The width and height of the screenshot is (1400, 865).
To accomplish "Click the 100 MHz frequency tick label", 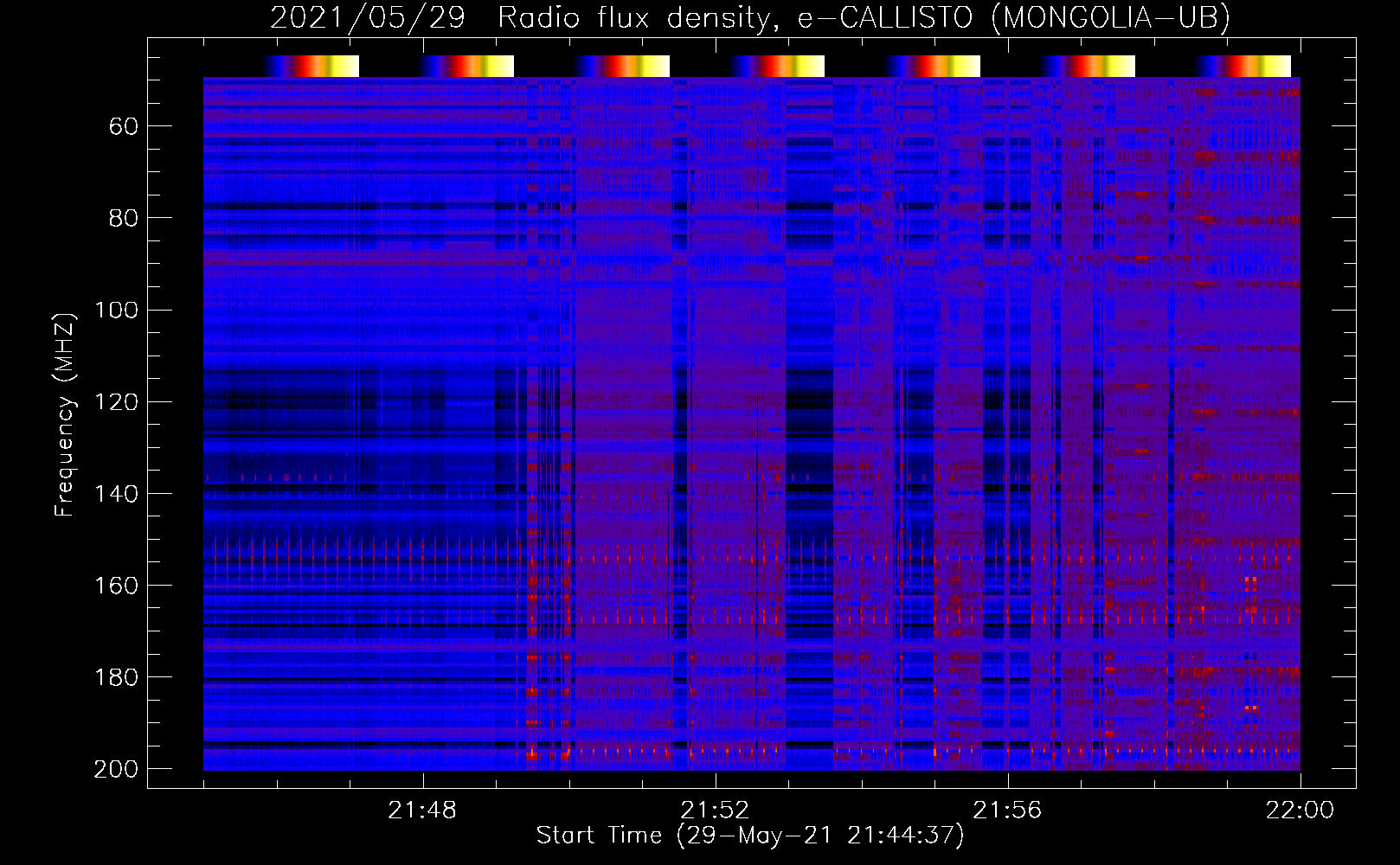I will (x=116, y=310).
